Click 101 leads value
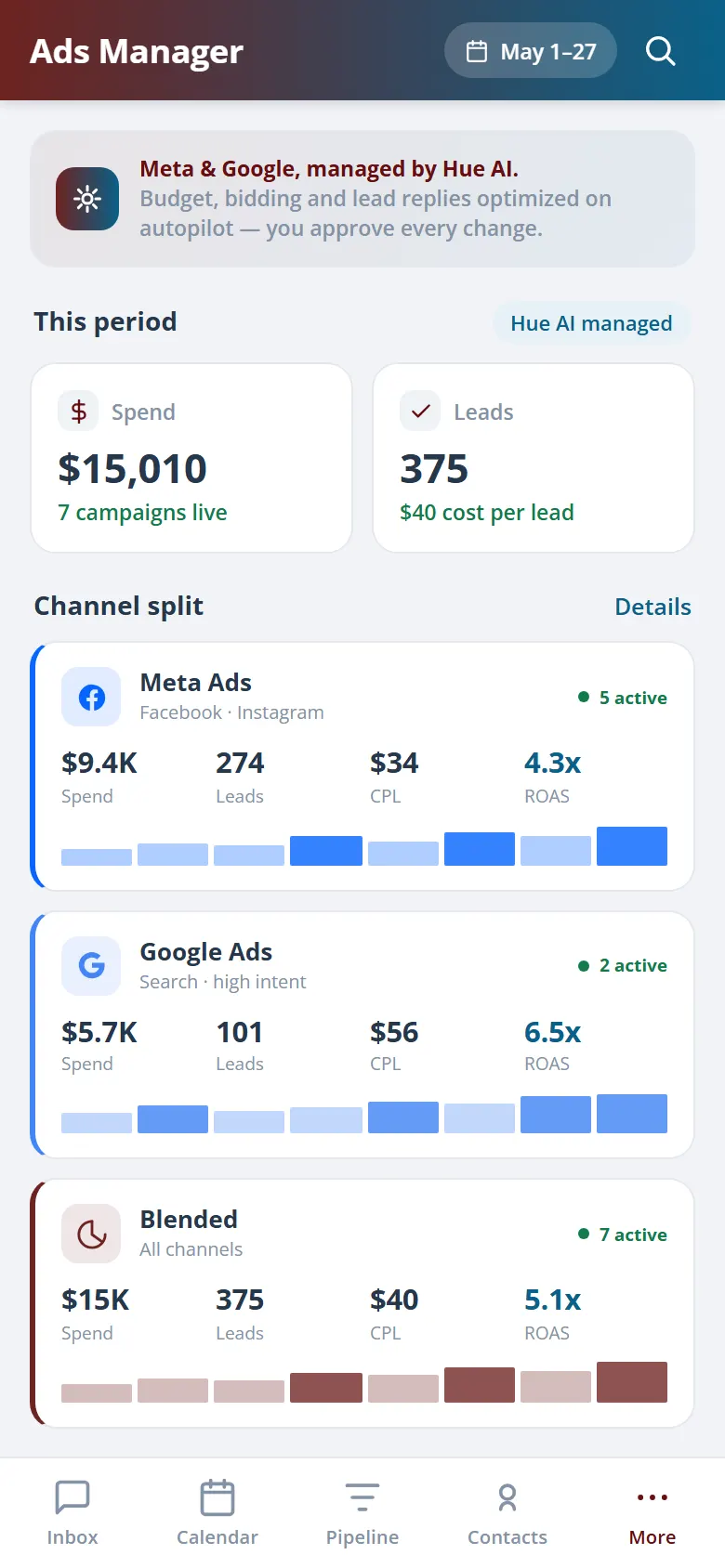This screenshot has height=1568, width=725. point(239,1033)
